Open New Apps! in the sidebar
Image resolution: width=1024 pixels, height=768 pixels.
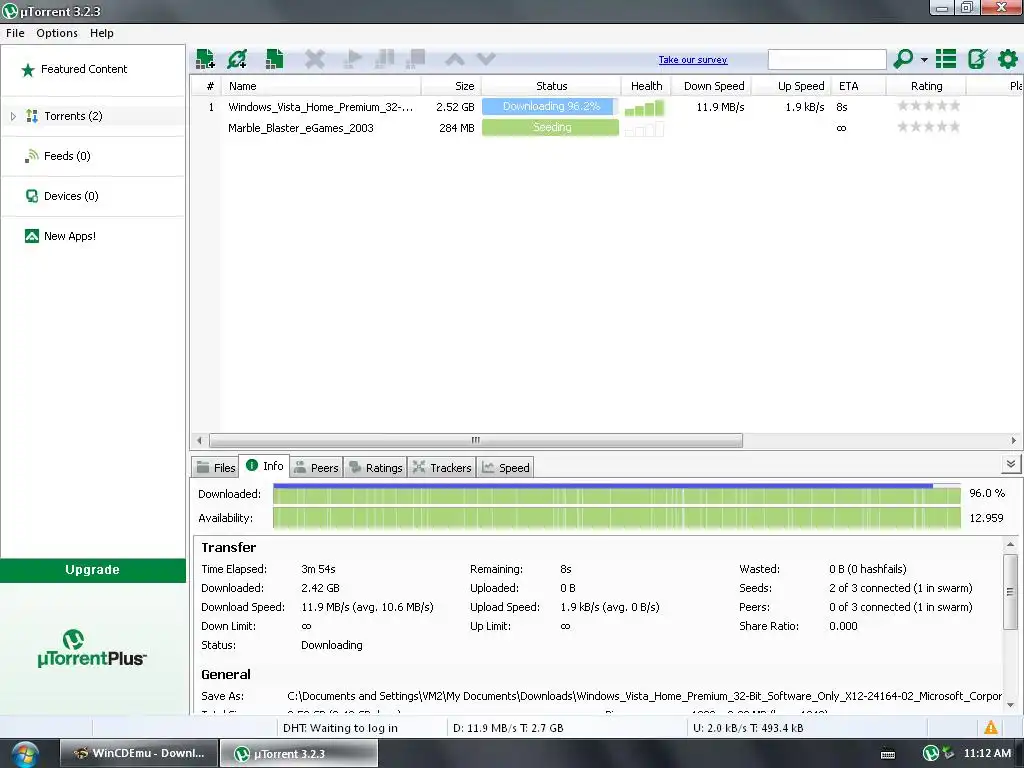tap(69, 236)
